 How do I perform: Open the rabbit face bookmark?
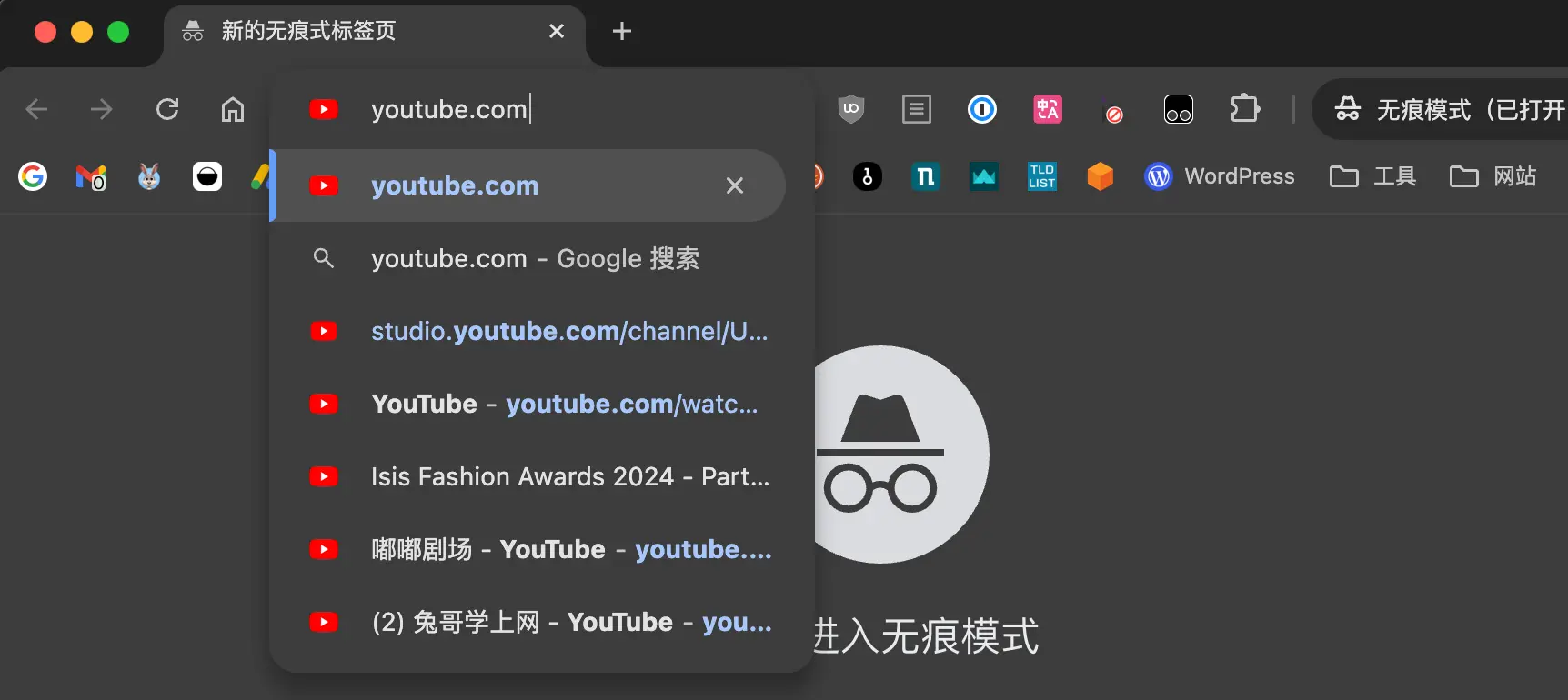click(149, 176)
